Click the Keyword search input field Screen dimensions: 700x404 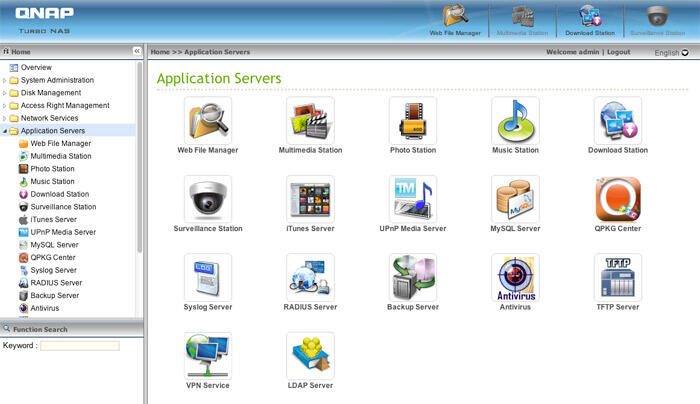[x=79, y=346]
